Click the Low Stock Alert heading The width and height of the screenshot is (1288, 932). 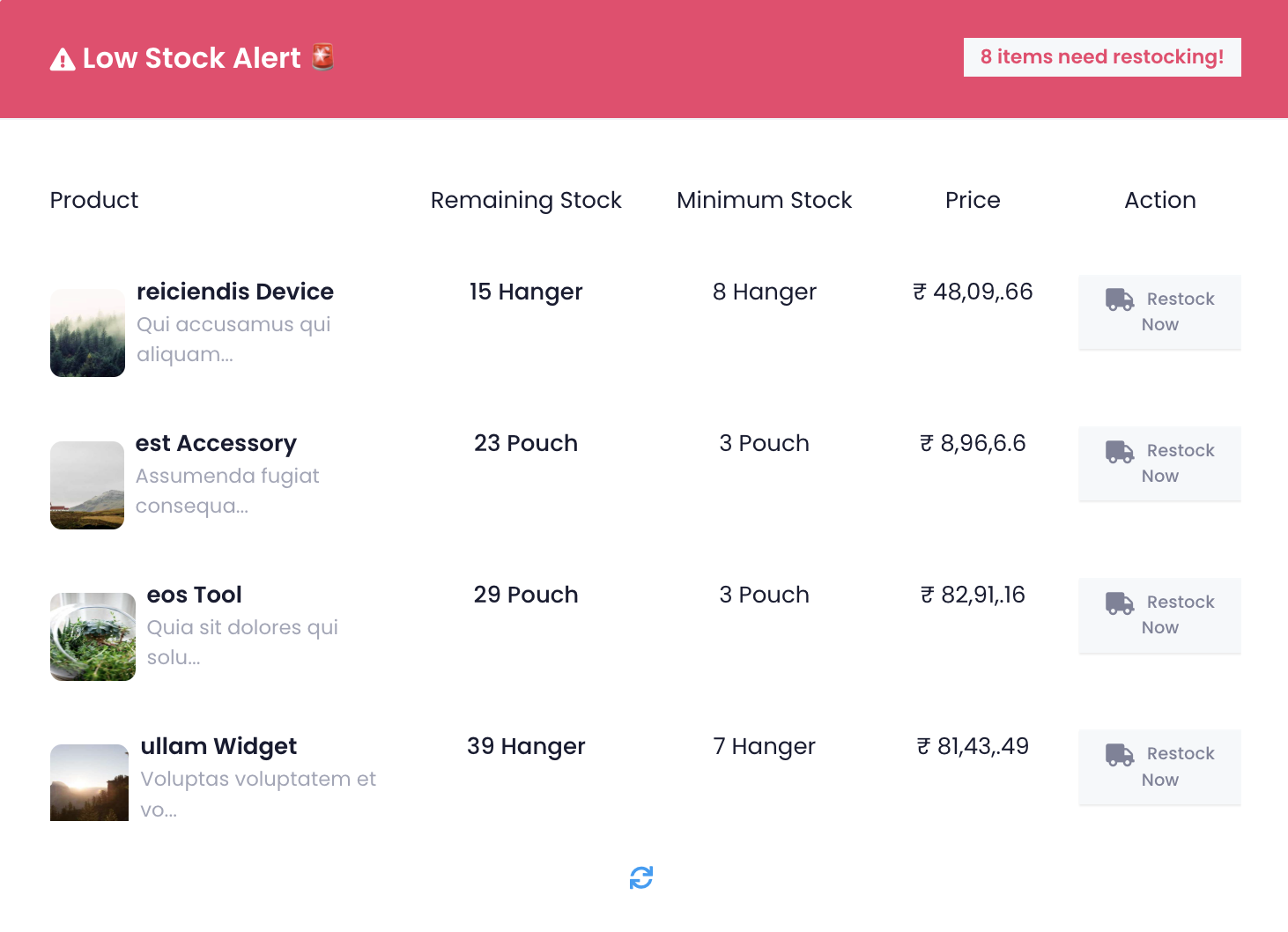pos(191,58)
